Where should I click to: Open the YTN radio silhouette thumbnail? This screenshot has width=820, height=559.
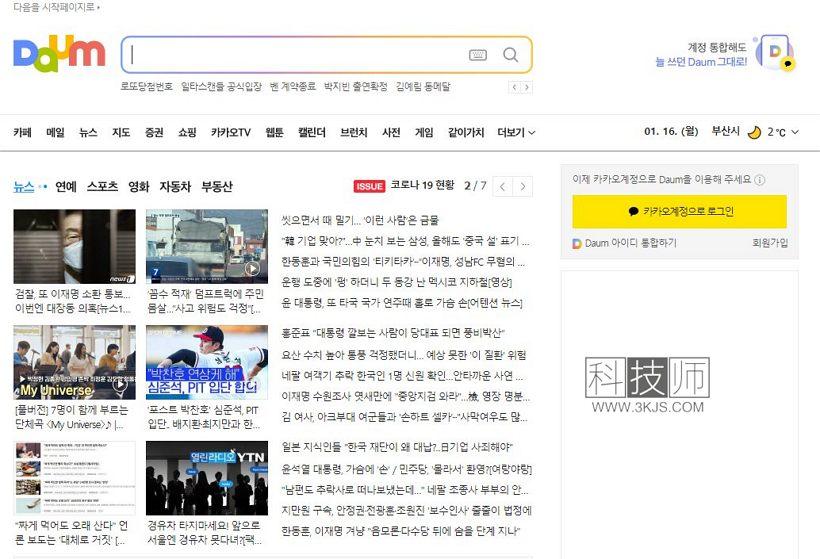tap(207, 478)
